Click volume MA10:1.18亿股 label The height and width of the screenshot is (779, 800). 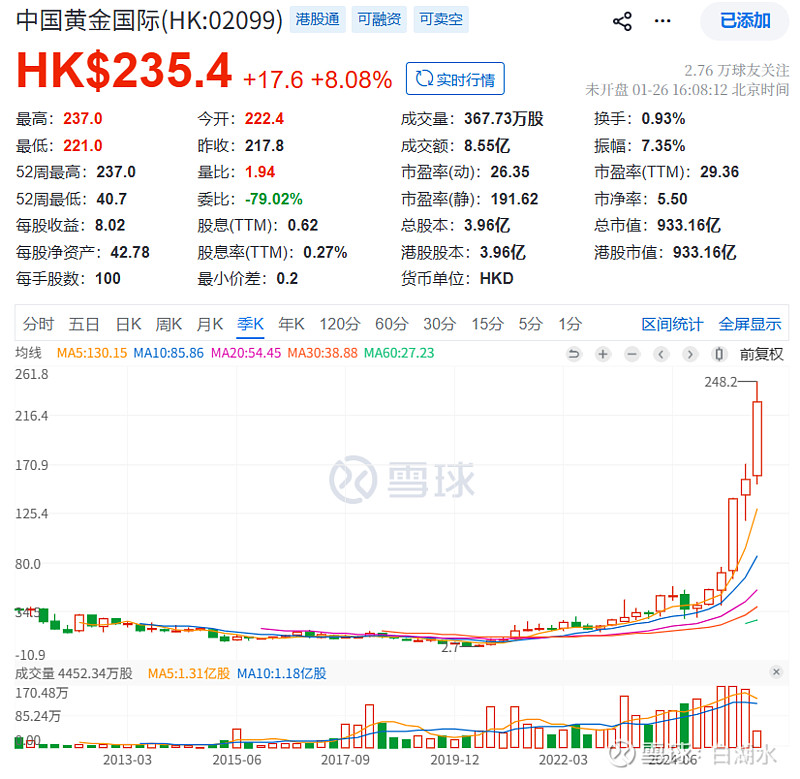(x=282, y=673)
